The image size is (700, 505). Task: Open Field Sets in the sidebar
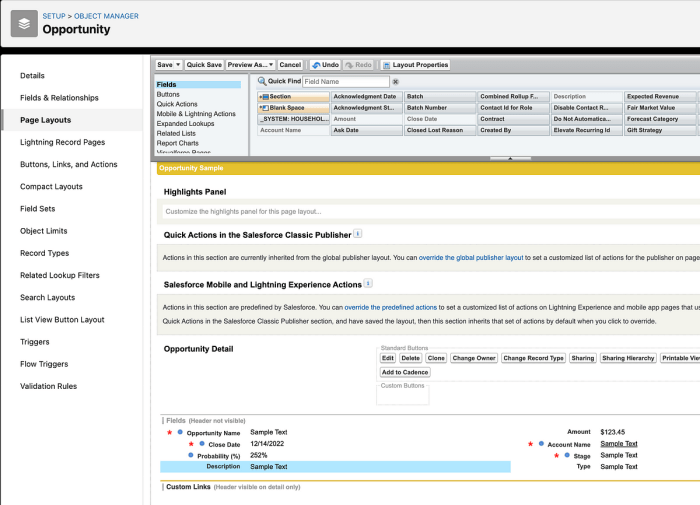pos(38,209)
